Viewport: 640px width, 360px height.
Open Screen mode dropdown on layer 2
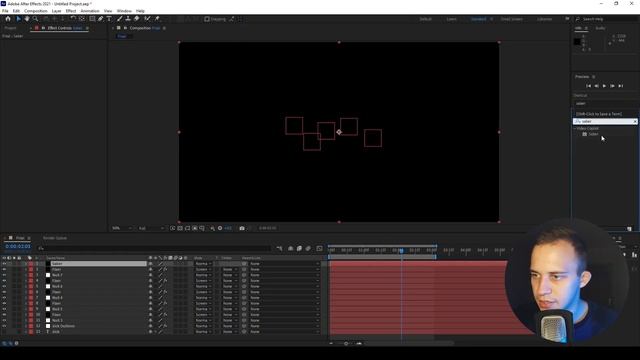click(x=203, y=269)
